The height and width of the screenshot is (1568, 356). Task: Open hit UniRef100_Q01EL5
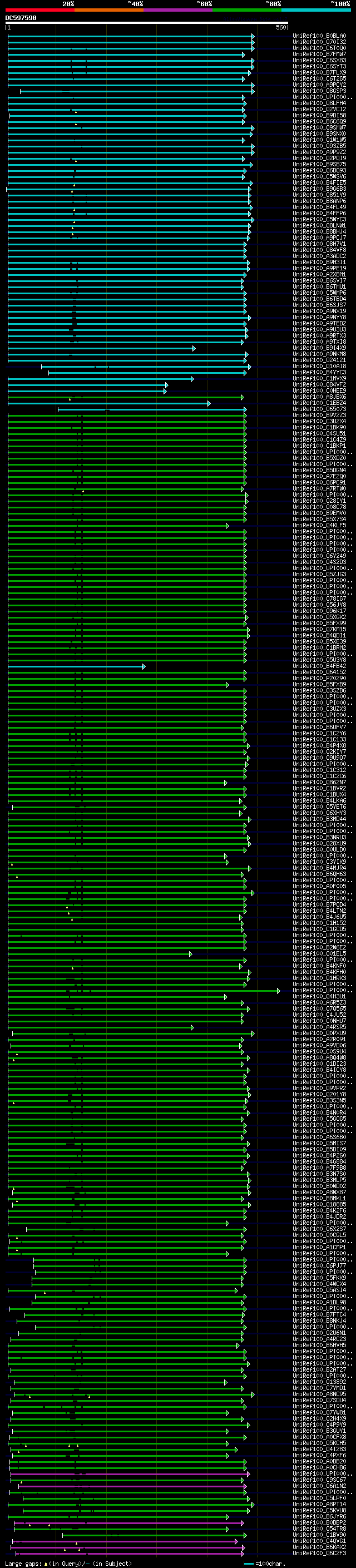[x=319, y=953]
